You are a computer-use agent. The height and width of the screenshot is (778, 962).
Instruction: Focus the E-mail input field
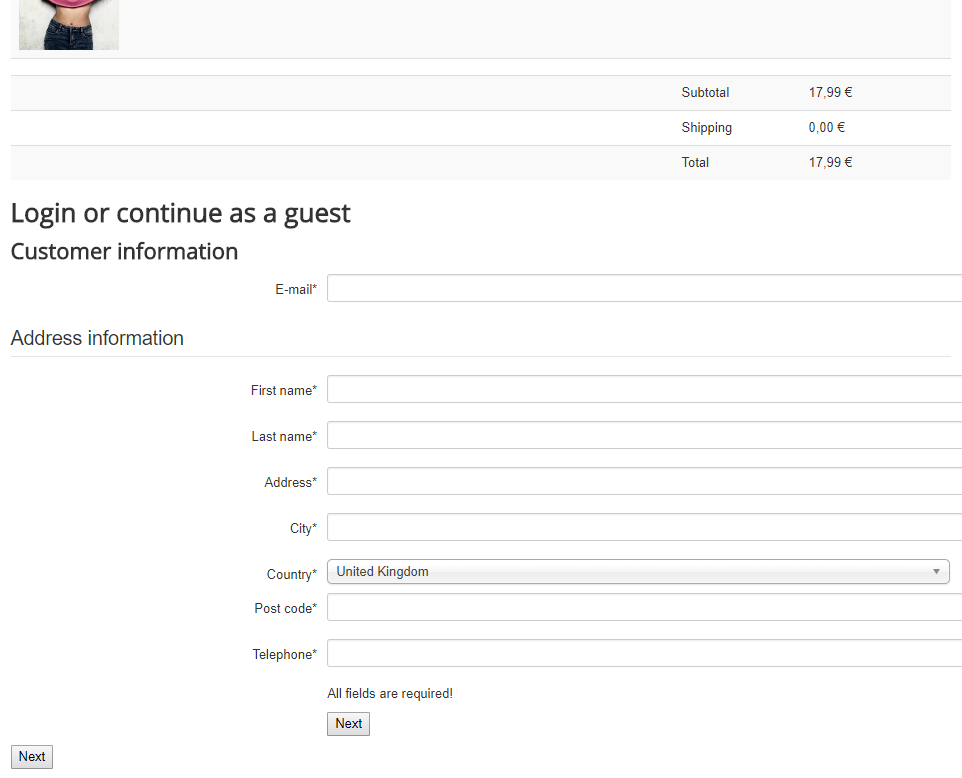[x=644, y=288]
